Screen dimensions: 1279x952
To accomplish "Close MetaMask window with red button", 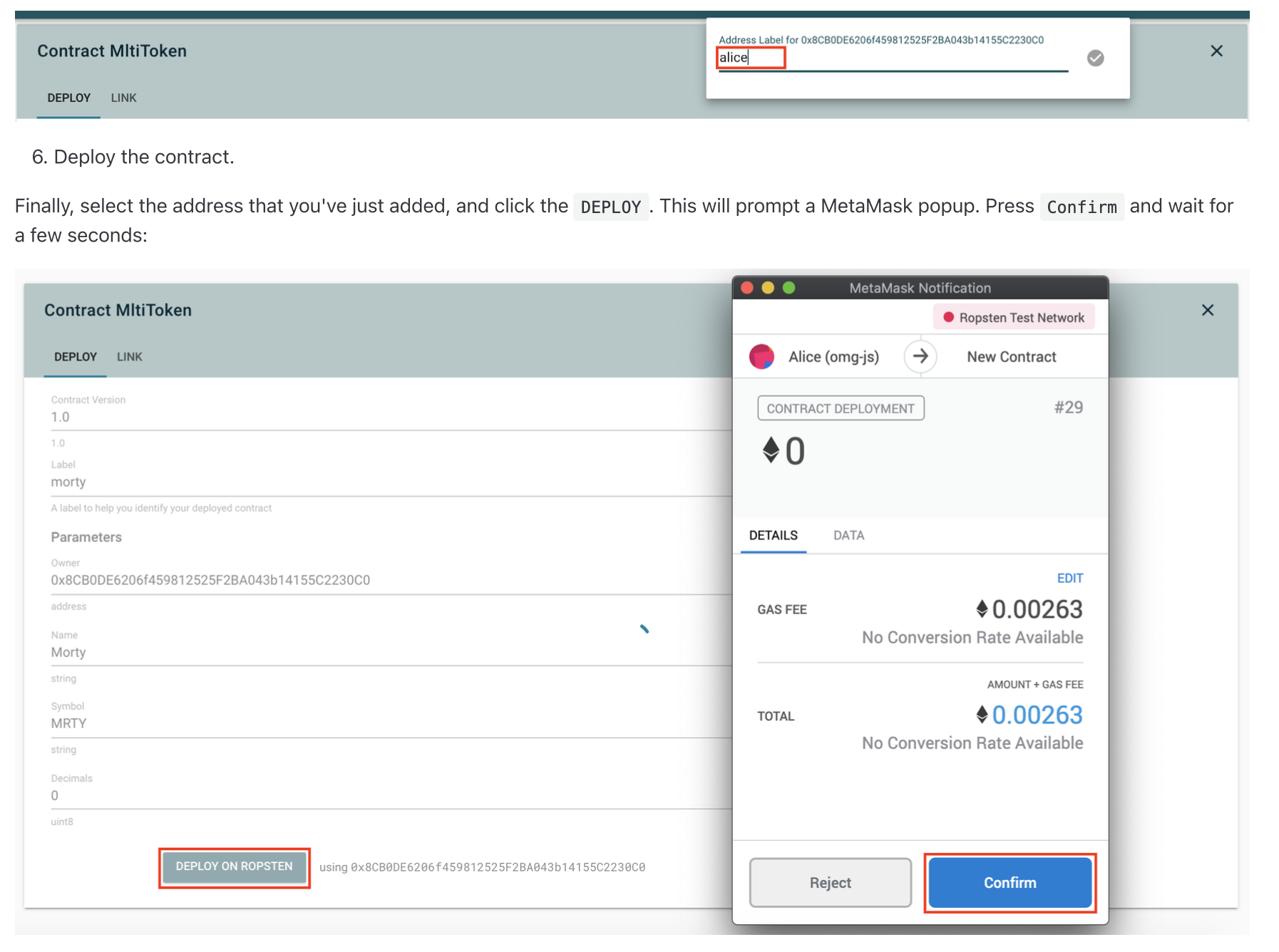I will [746, 287].
